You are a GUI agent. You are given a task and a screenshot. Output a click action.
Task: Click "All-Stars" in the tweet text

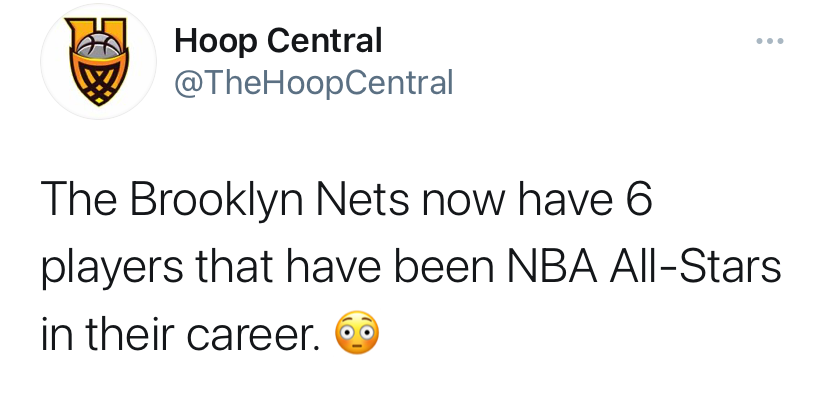[697, 268]
